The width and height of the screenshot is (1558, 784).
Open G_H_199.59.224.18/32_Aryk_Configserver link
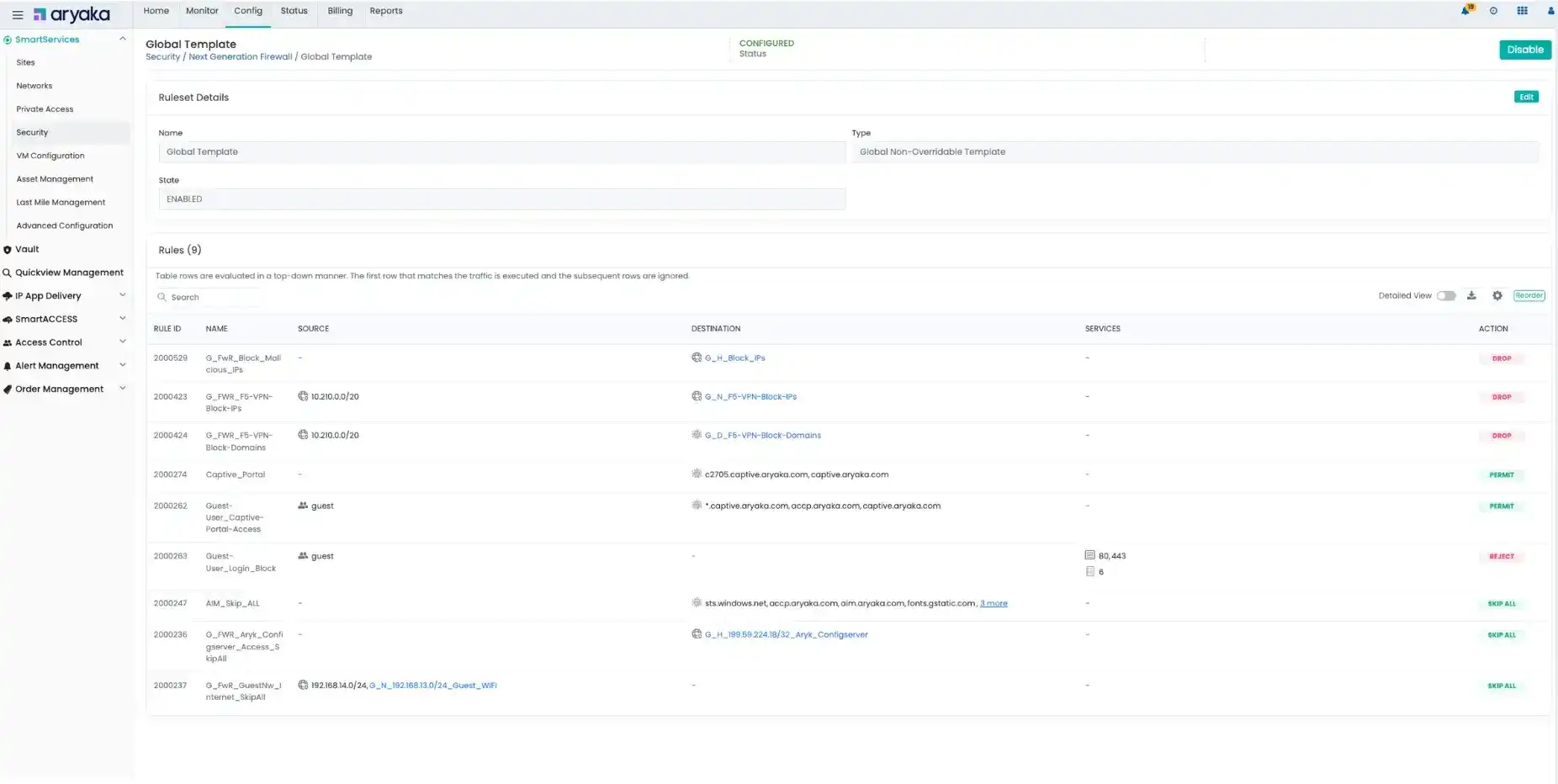click(x=787, y=635)
